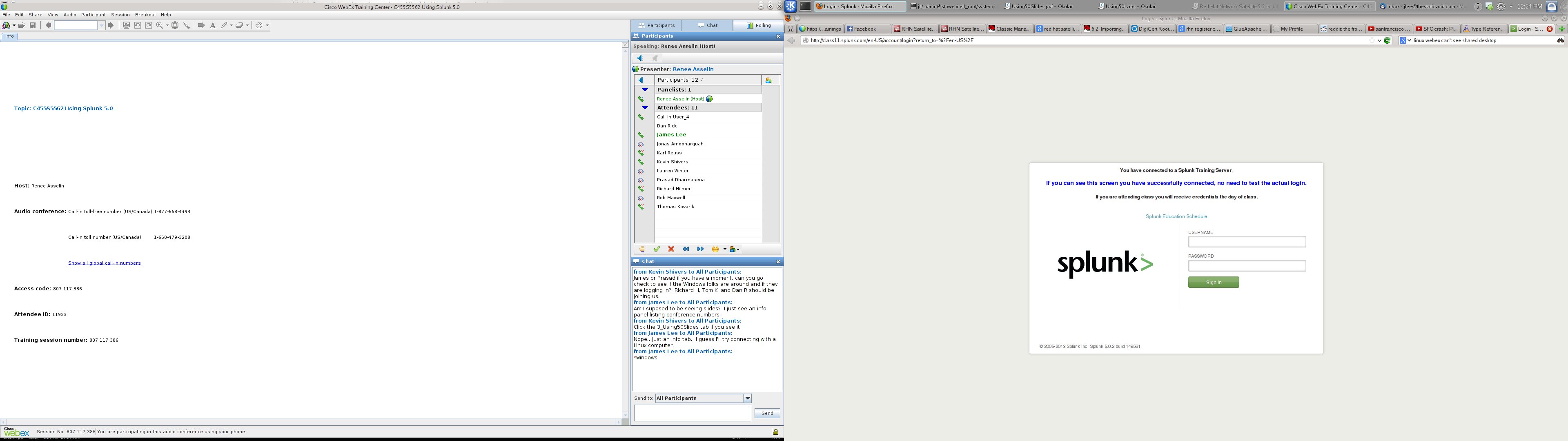Click the red No X feedback icon
Viewport: 1568px width, 441px height.
coord(671,249)
